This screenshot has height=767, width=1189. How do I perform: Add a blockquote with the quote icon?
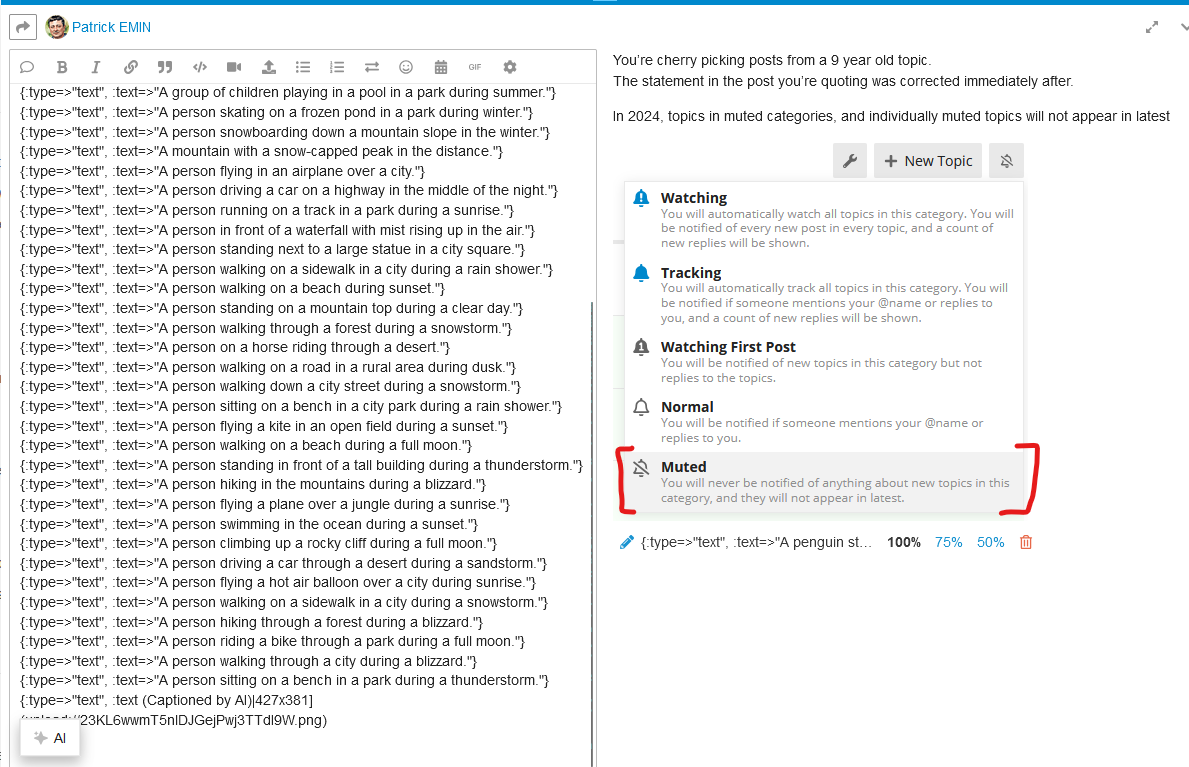pyautogui.click(x=165, y=67)
